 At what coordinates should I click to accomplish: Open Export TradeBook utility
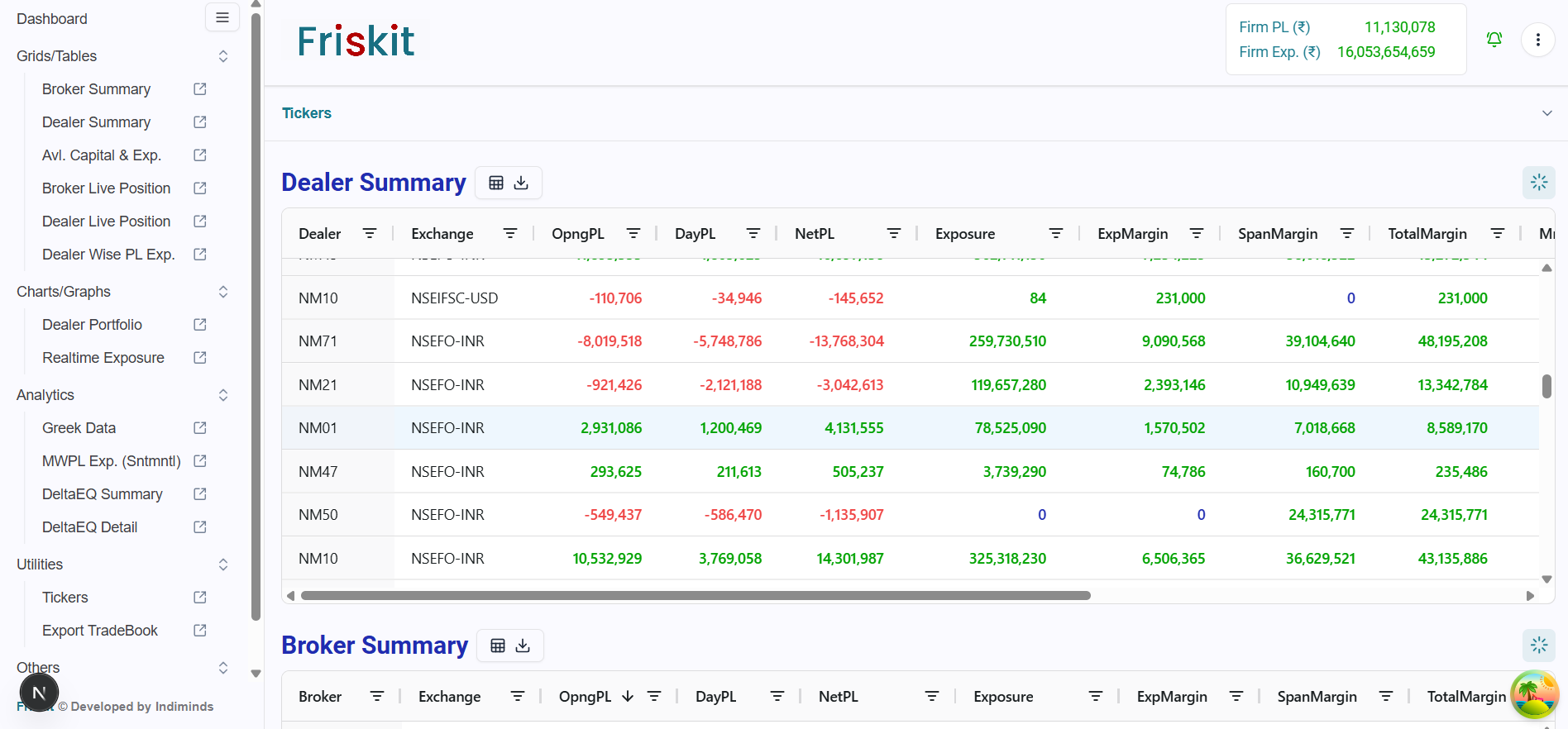point(100,631)
